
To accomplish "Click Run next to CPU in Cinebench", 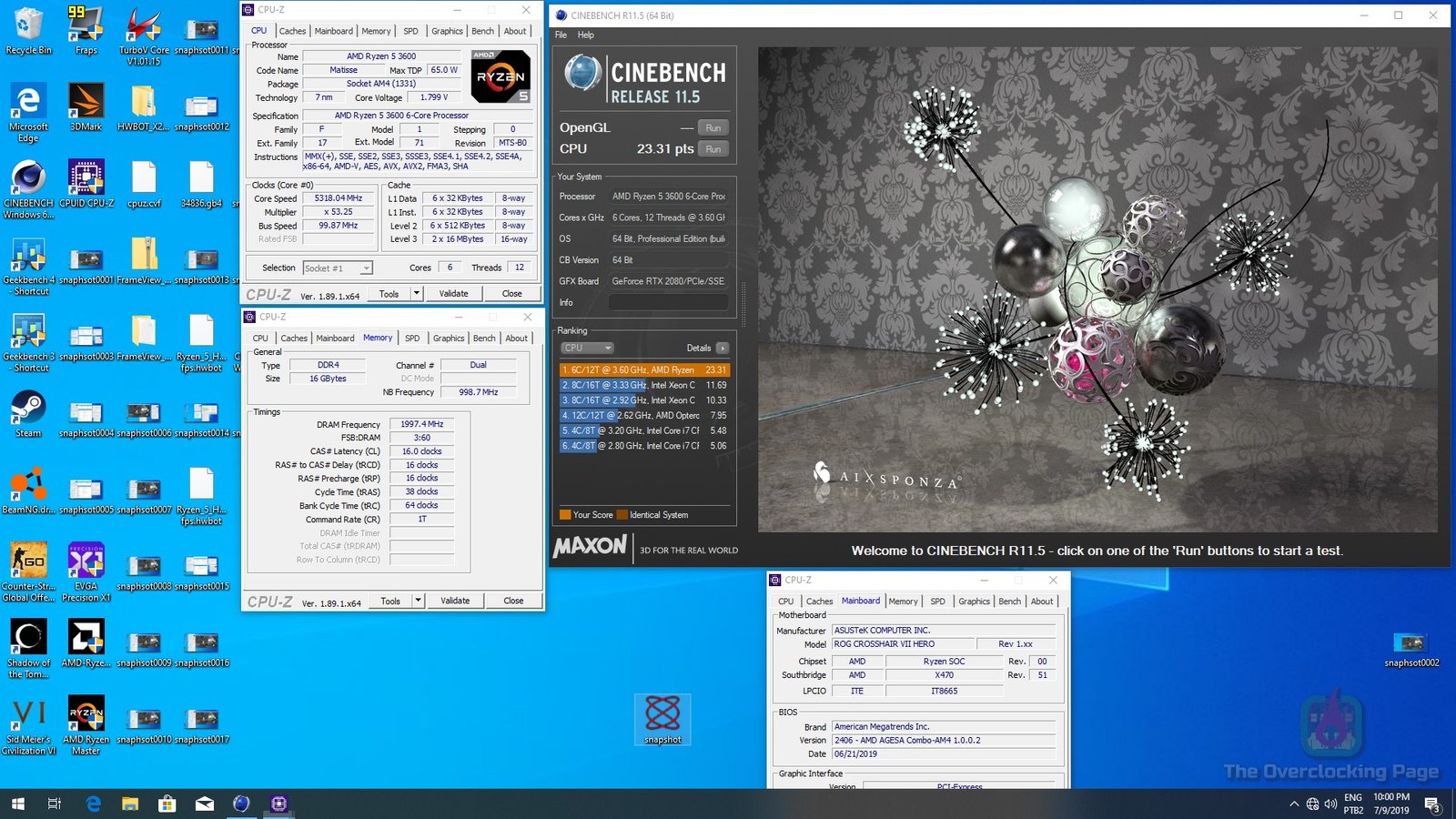I will click(713, 149).
